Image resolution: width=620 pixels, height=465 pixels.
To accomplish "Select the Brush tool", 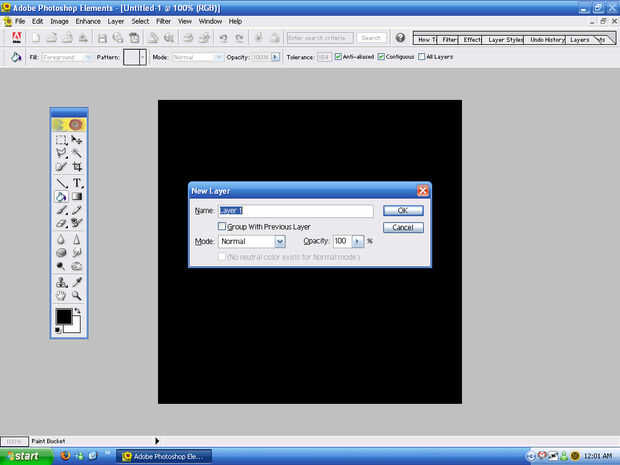I will point(61,210).
